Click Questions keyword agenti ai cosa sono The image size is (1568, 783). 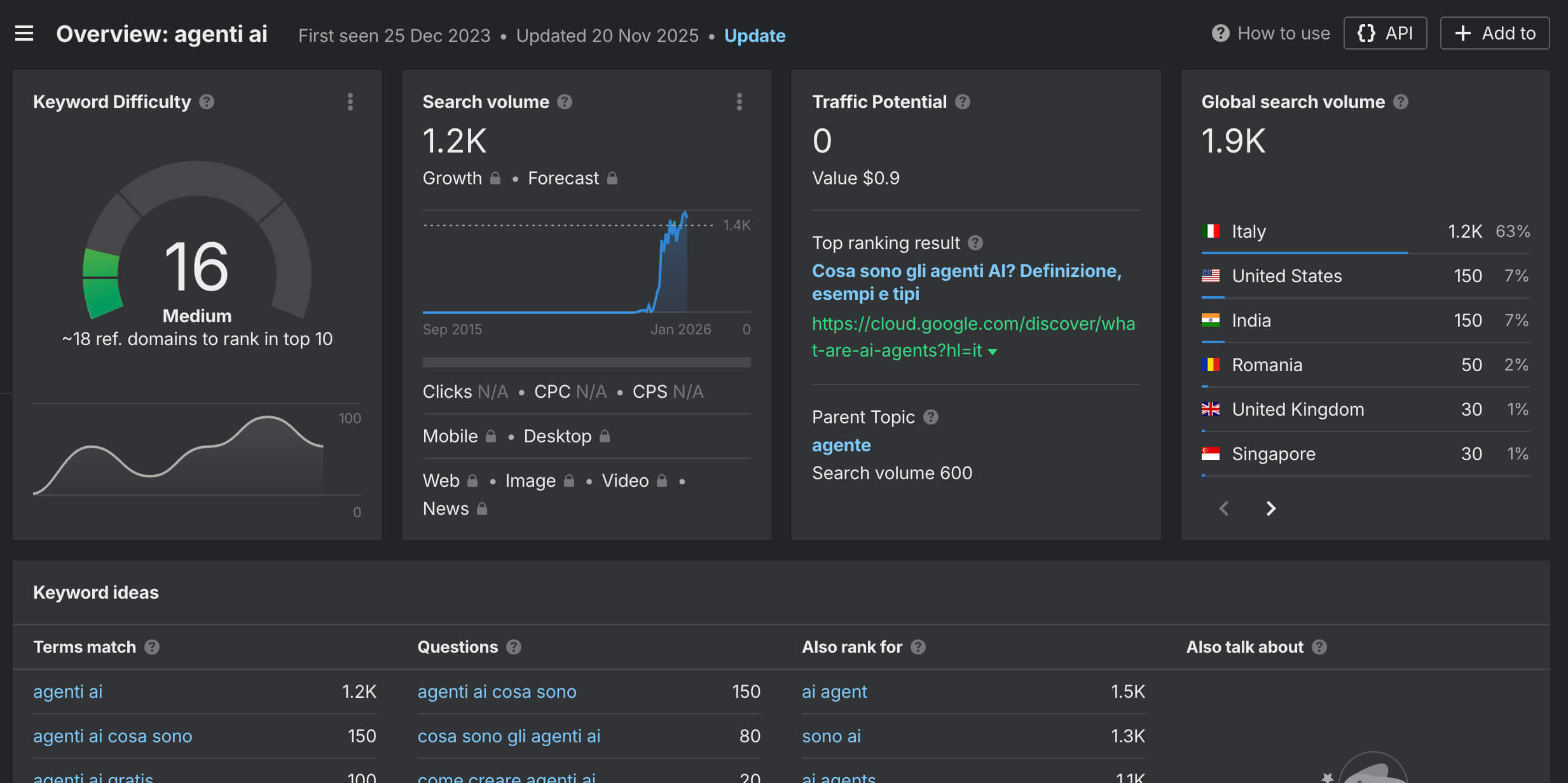(497, 691)
